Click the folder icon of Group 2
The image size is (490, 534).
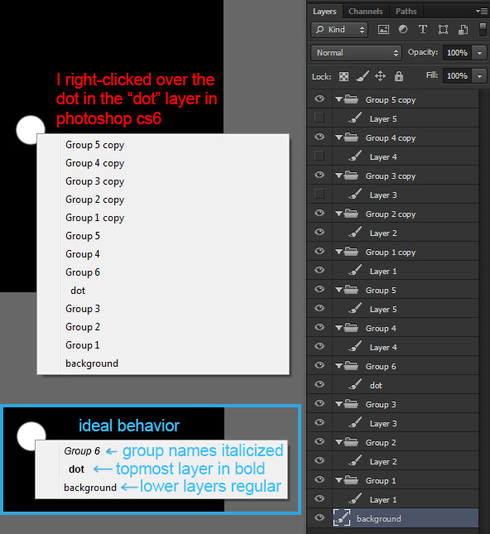[351, 442]
